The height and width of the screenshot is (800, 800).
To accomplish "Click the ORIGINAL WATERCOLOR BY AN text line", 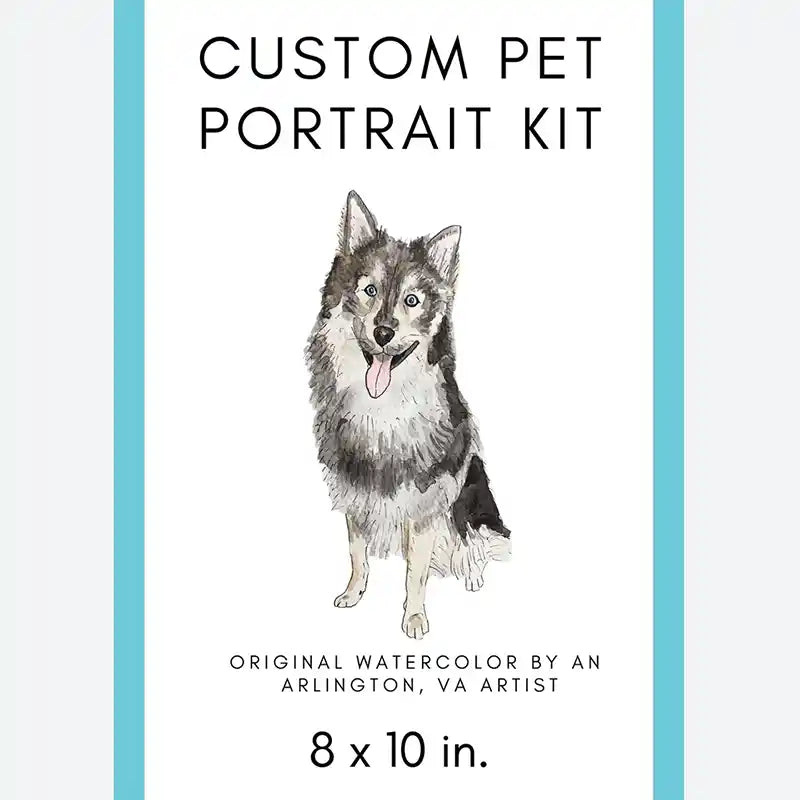I will click(416, 662).
